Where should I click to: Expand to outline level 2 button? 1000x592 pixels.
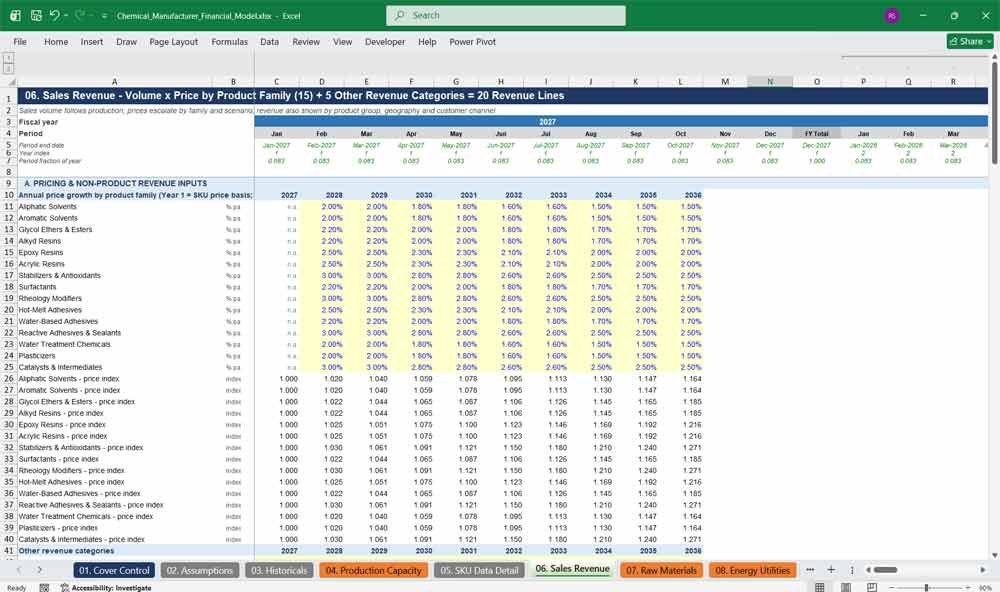tap(8, 67)
